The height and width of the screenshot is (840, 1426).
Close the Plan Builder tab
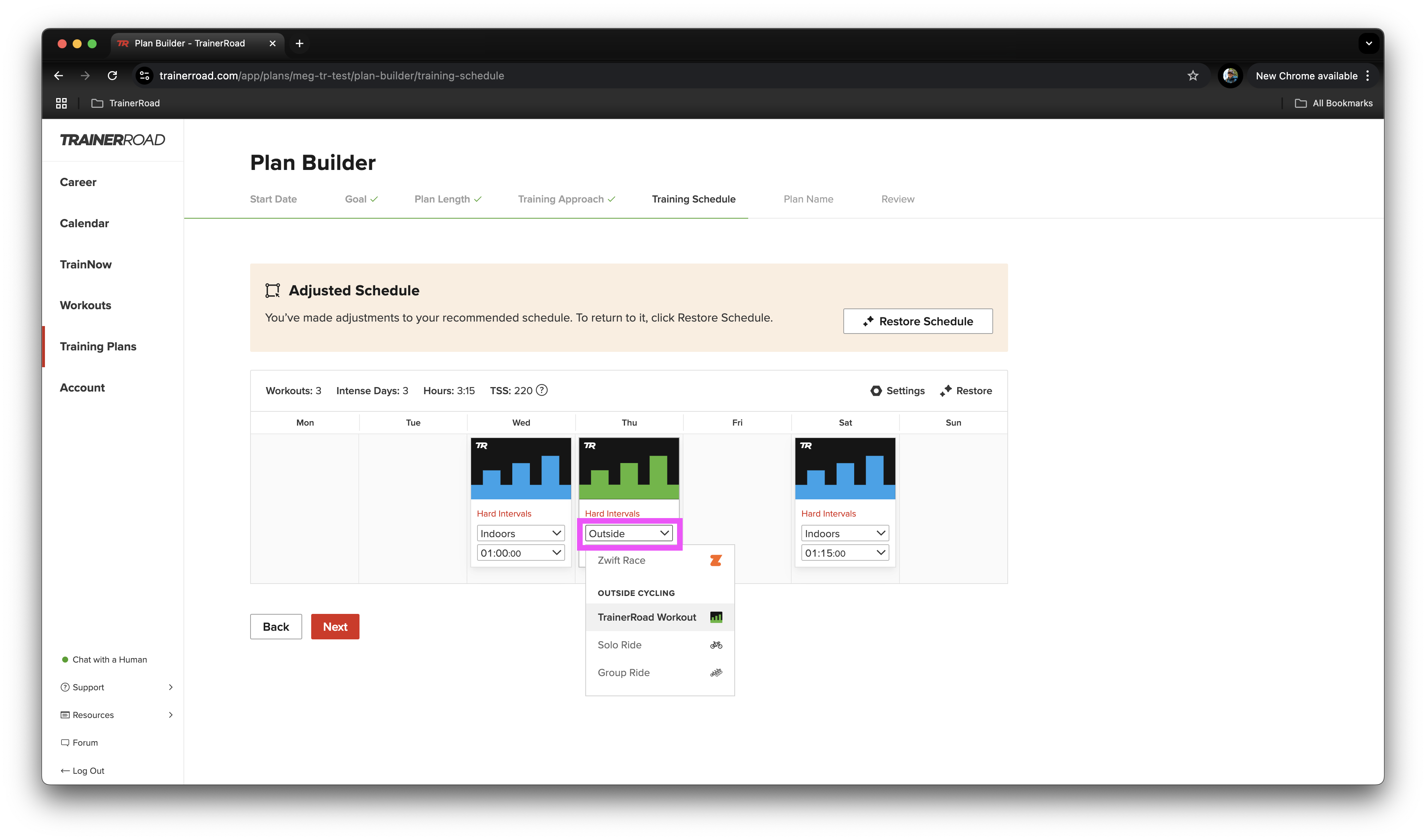(x=272, y=43)
